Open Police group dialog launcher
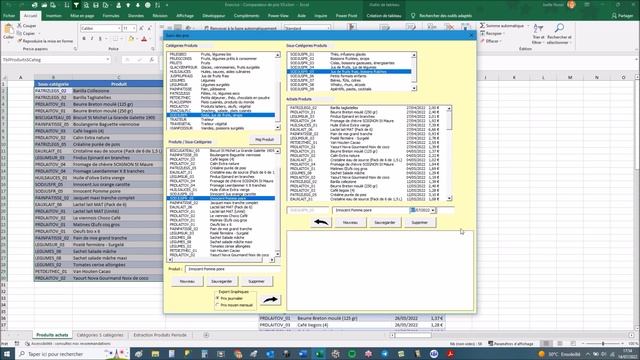640x360 pixels. click(153, 49)
